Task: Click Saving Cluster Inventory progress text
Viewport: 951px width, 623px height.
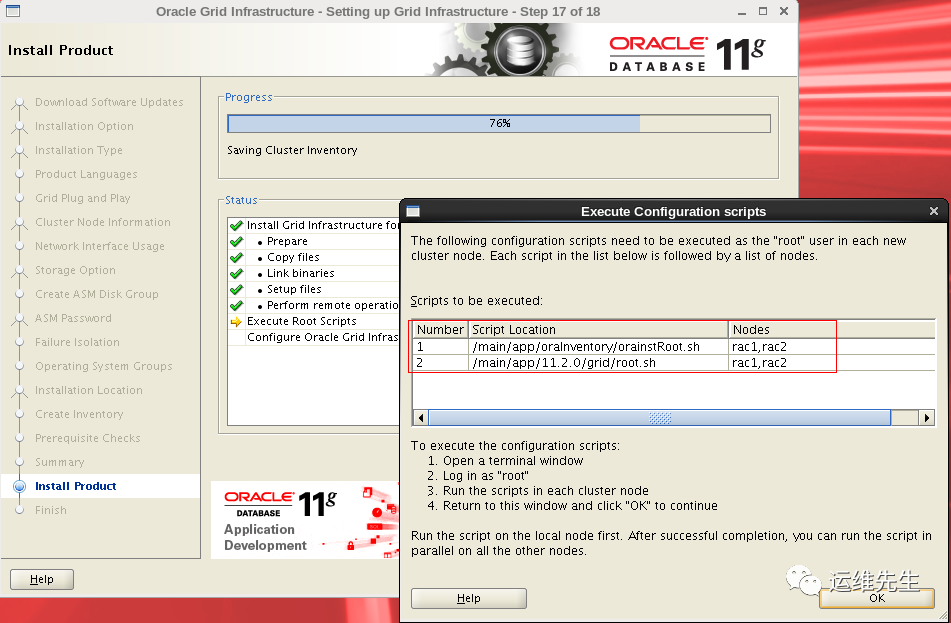Action: (x=292, y=150)
